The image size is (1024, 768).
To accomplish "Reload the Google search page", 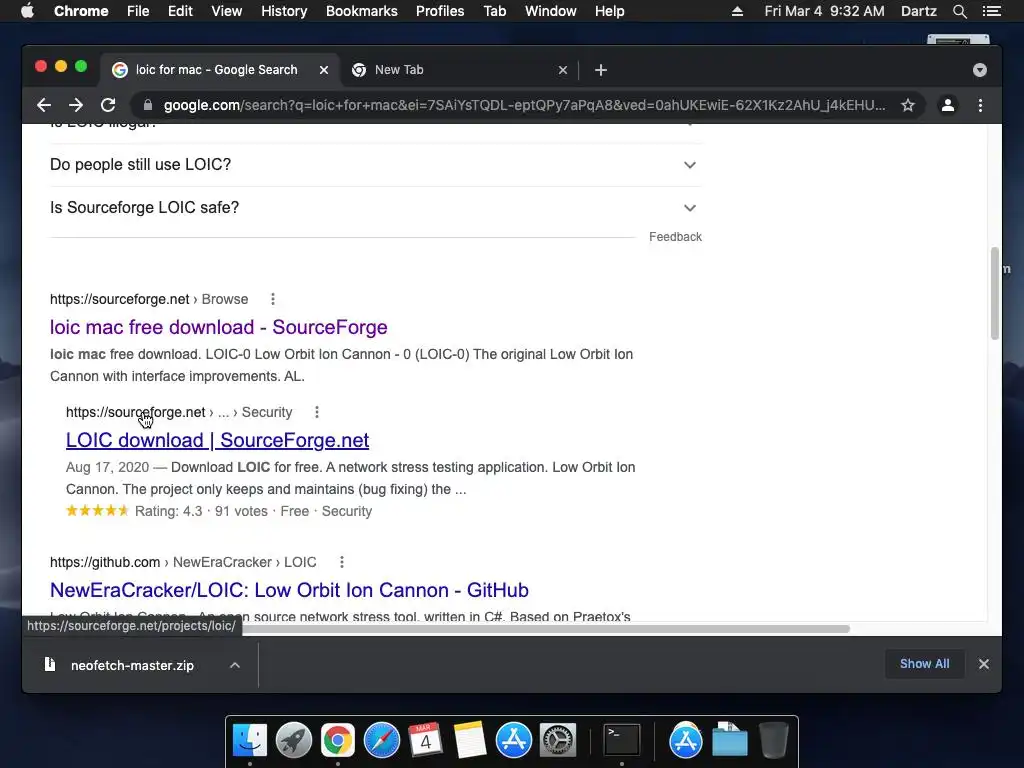I will [x=108, y=105].
